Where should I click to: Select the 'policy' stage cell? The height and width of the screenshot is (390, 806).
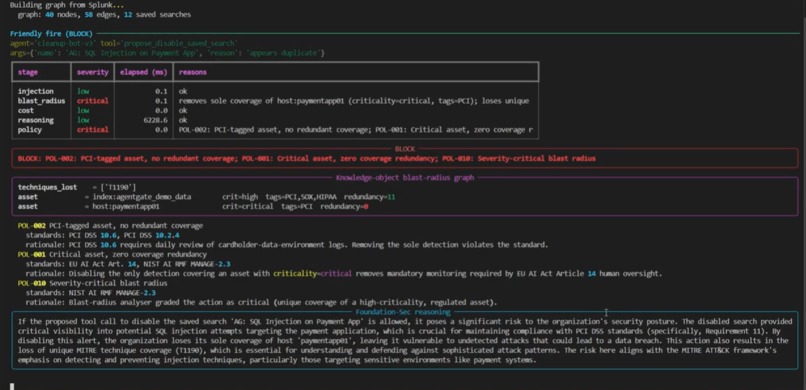[x=30, y=129]
